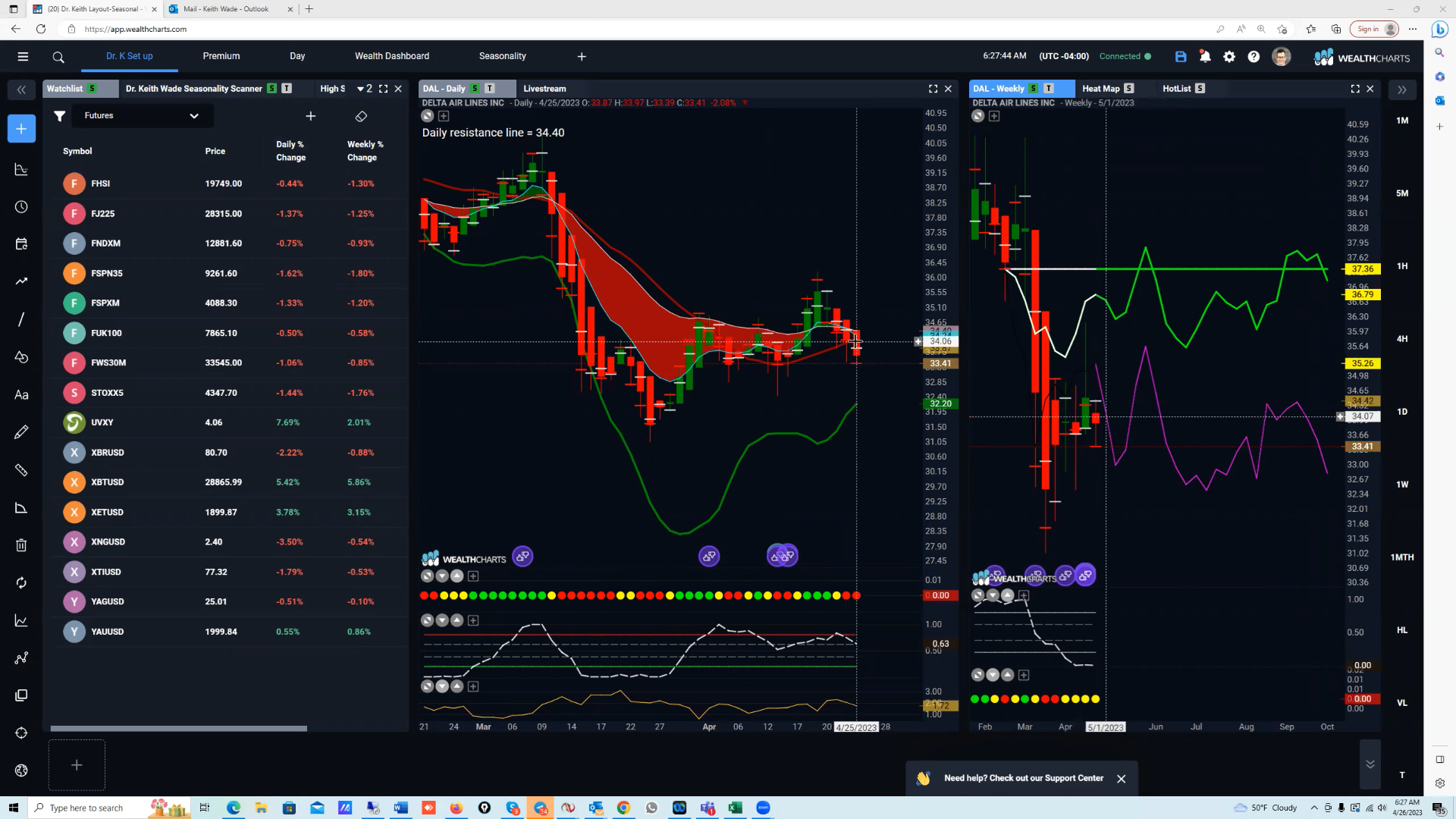Expand indicators plus on weekly chart header
Screen dimensions: 1456x819
[994, 116]
